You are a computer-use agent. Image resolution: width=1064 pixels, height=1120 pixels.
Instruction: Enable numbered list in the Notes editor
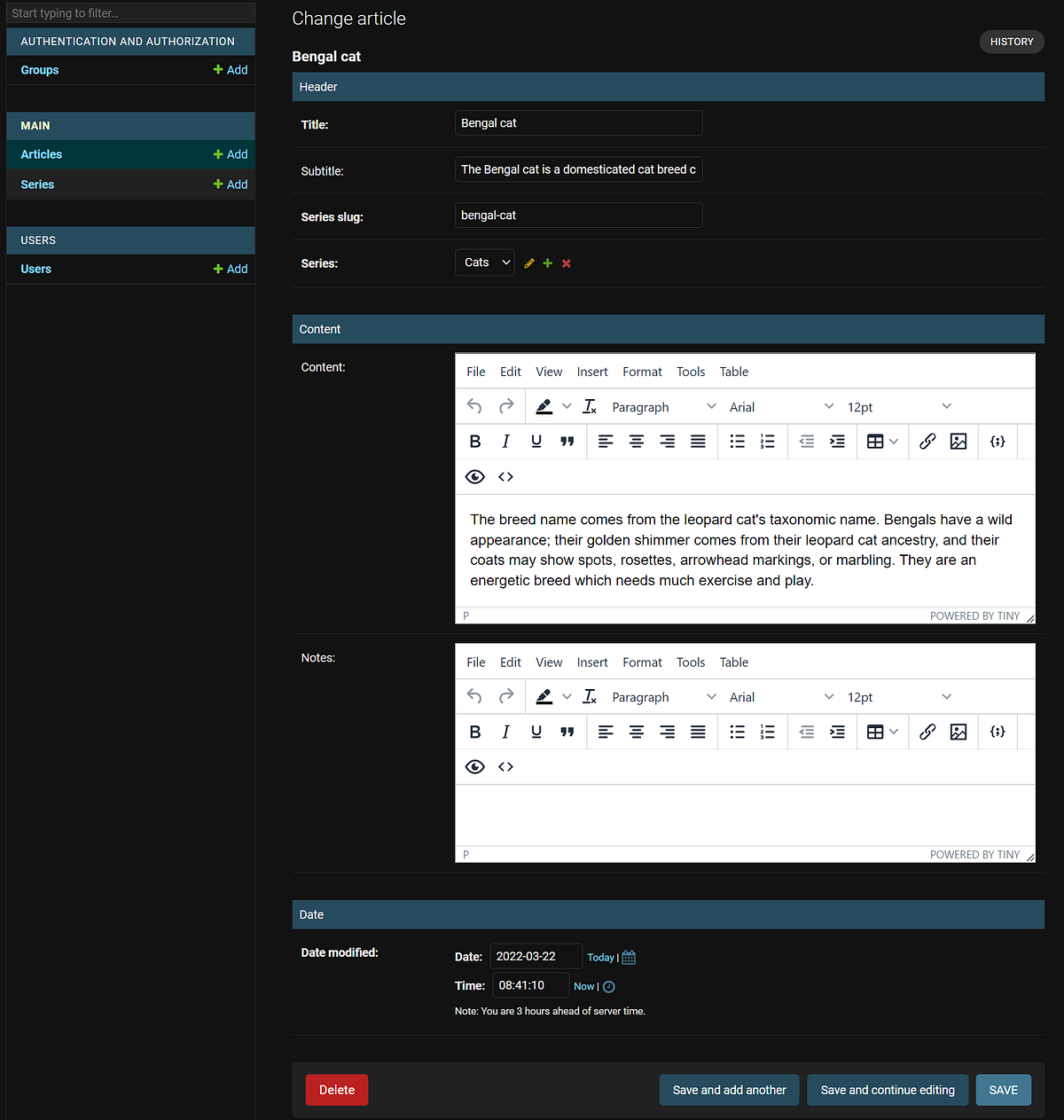click(x=768, y=732)
